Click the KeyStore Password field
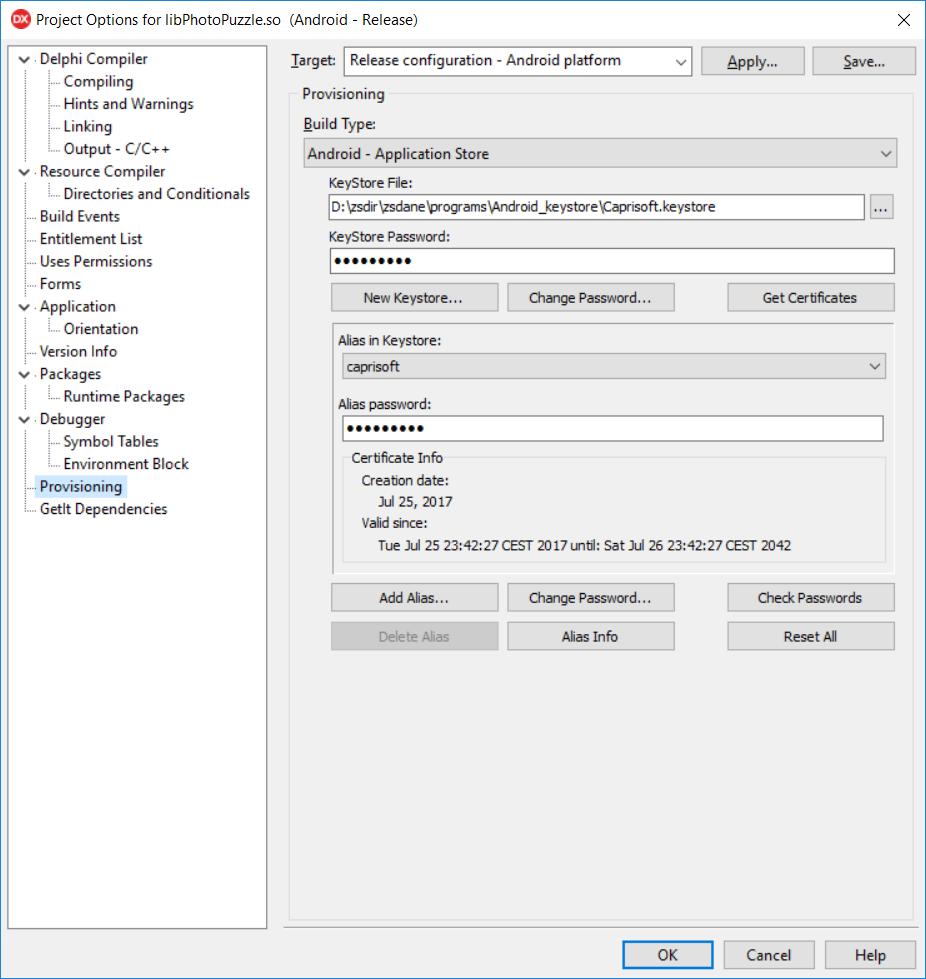Image resolution: width=926 pixels, height=979 pixels. tap(612, 261)
